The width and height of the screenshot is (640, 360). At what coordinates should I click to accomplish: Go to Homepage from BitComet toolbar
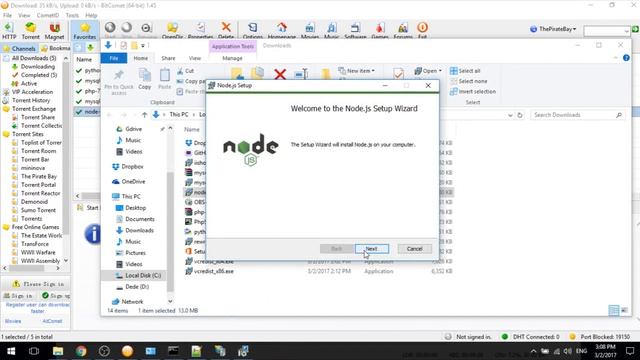pyautogui.click(x=282, y=31)
